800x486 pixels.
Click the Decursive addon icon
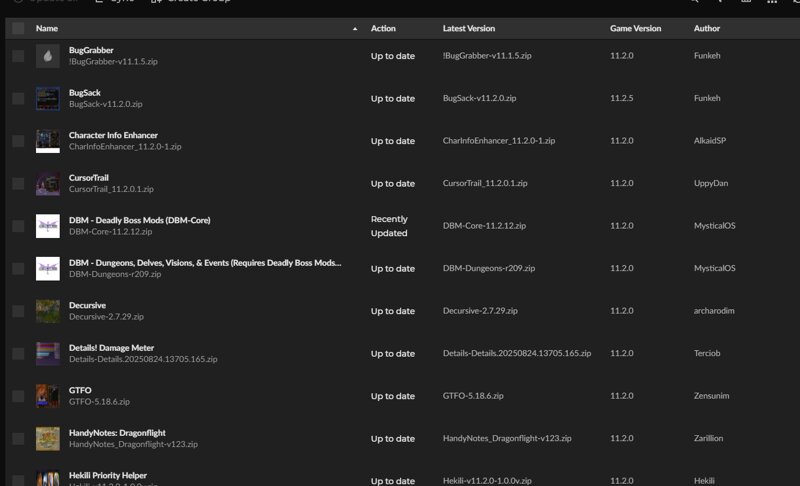tap(47, 311)
